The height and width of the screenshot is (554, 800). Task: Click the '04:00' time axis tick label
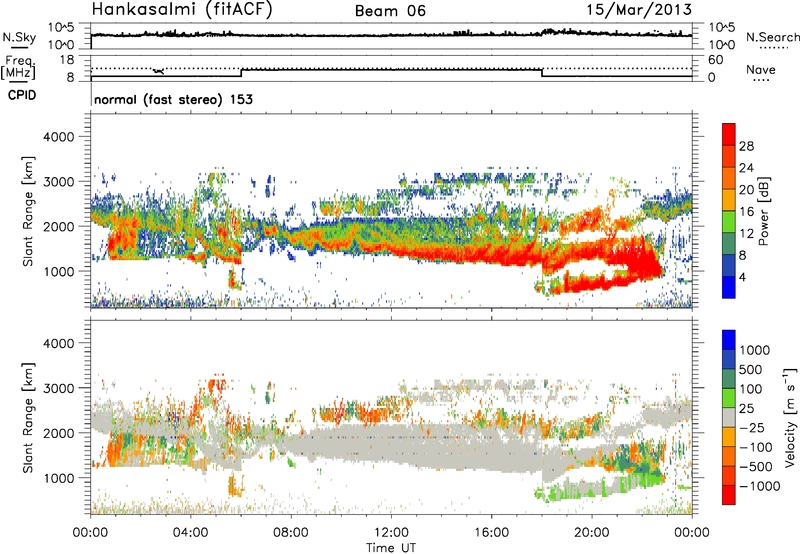[x=191, y=533]
